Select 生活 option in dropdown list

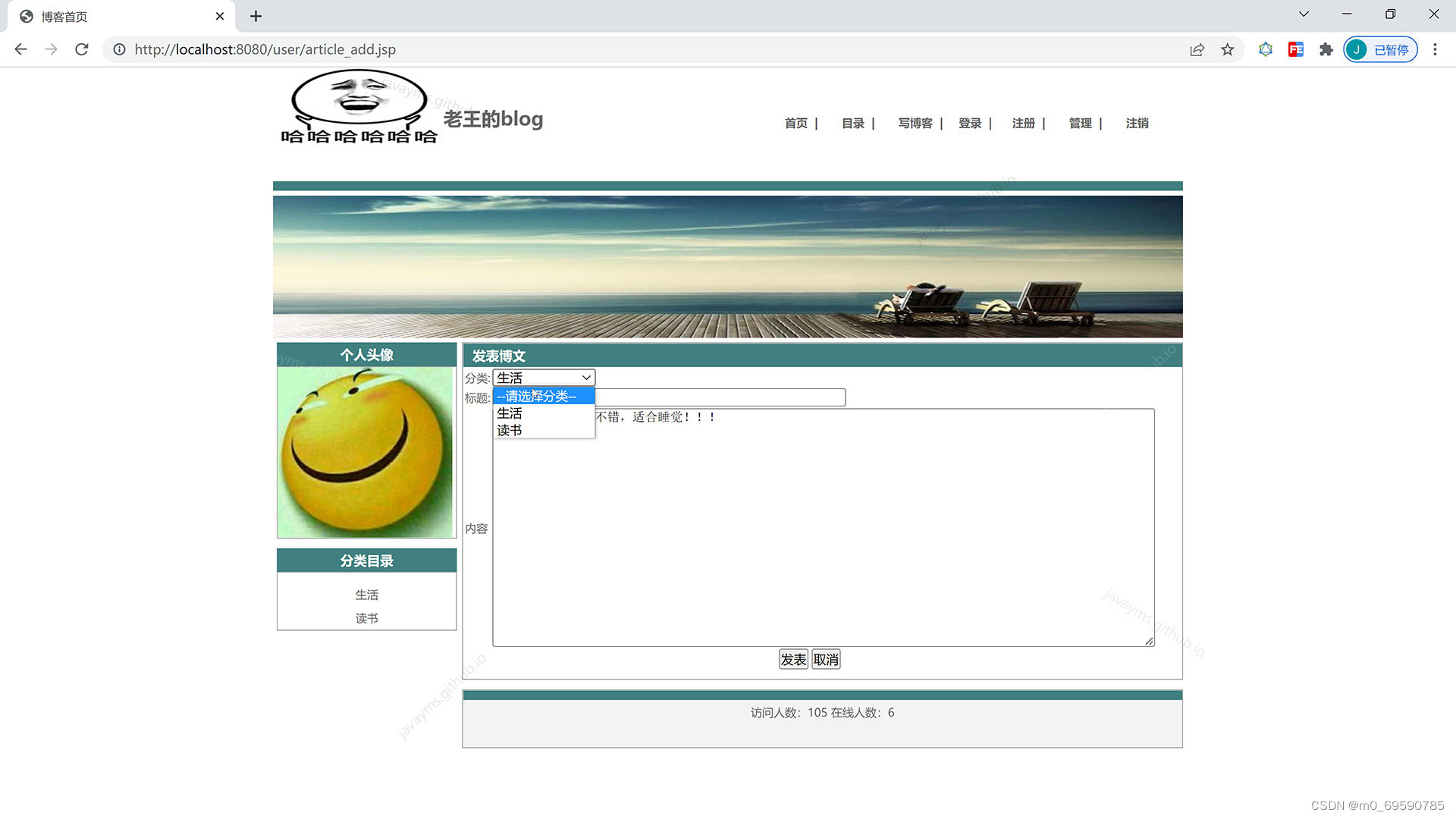[x=510, y=413]
